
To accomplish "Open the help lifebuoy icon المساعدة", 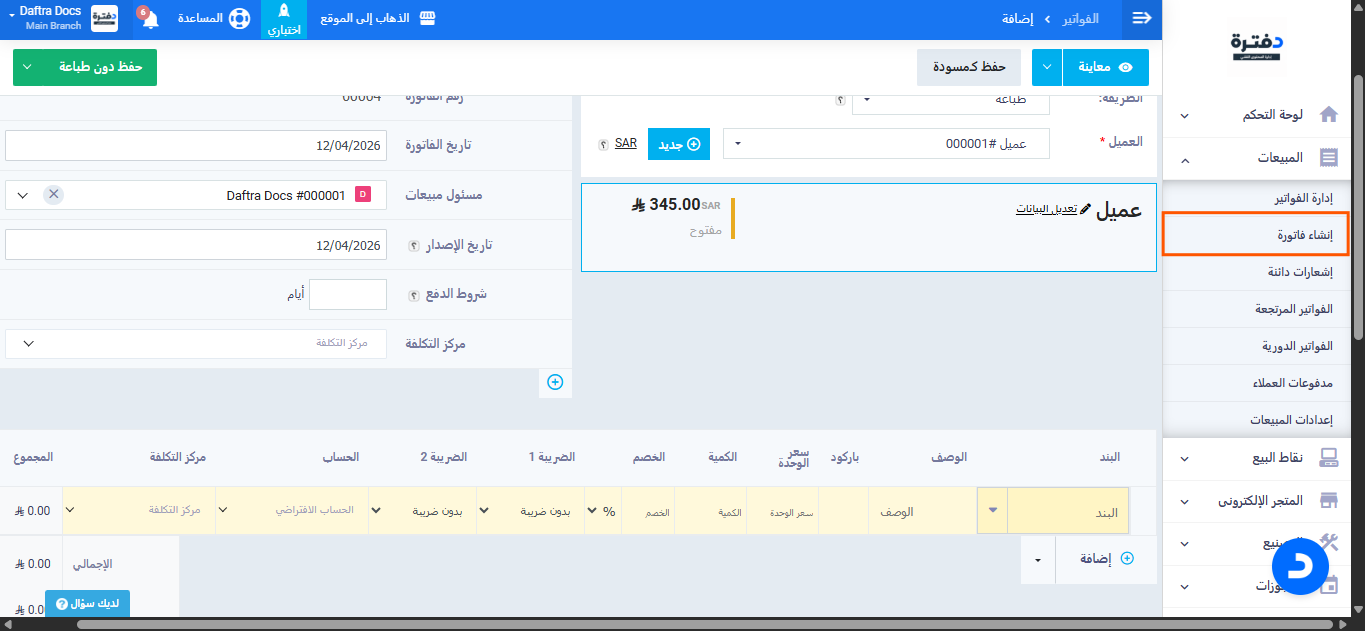I will coord(239,19).
